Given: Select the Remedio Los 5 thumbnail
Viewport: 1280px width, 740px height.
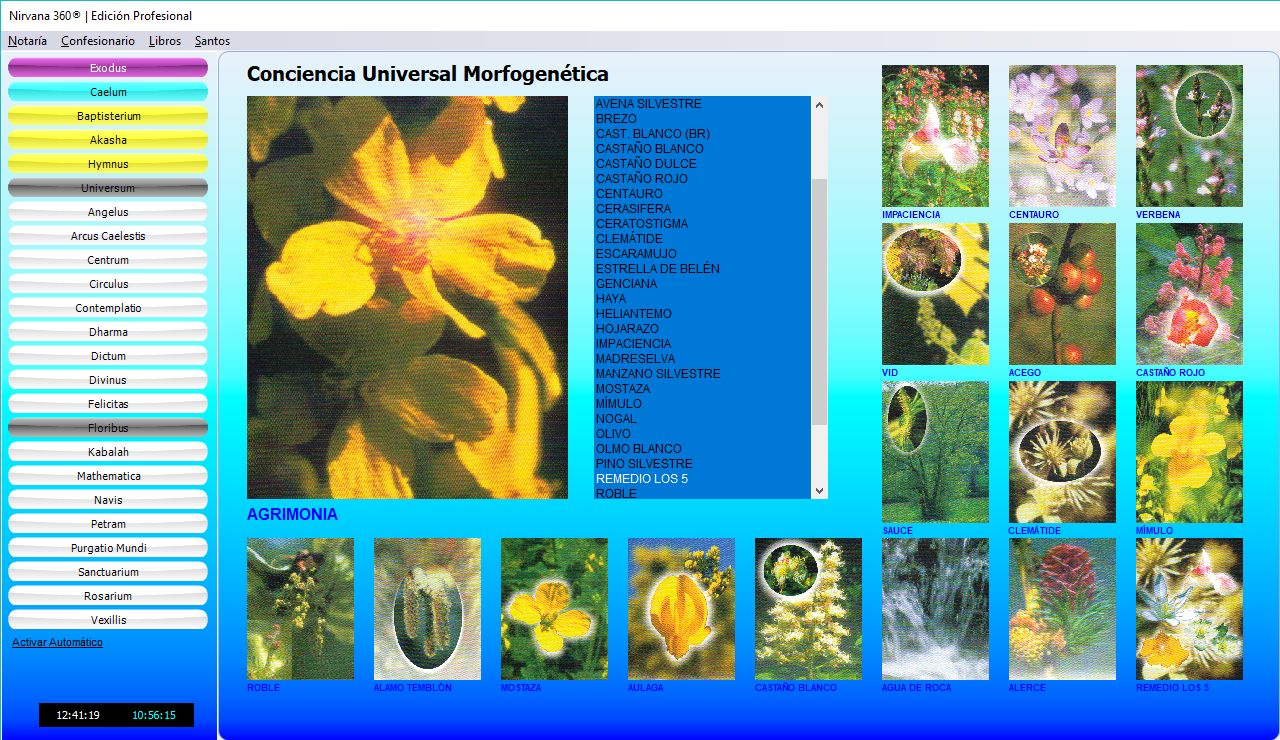Looking at the screenshot, I should [x=1189, y=609].
